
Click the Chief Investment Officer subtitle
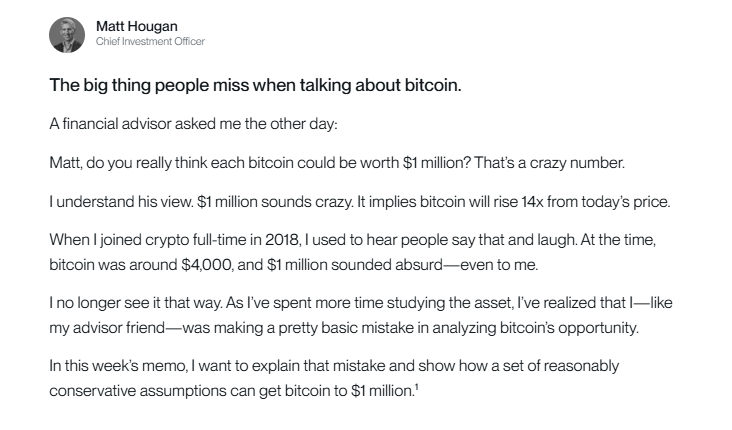(150, 42)
